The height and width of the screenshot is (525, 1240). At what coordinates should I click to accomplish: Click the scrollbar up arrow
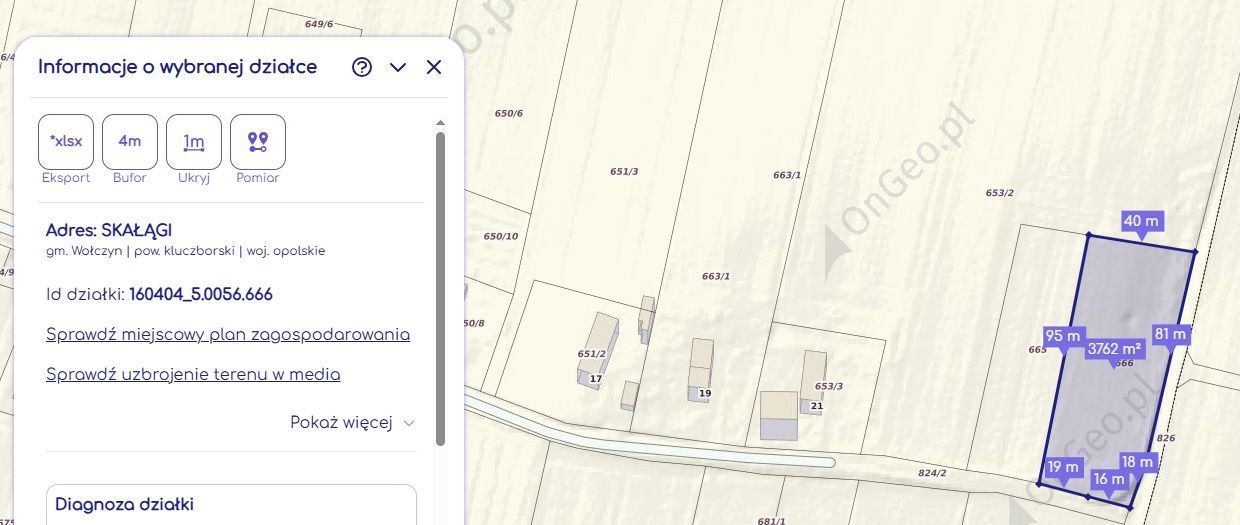[440, 123]
